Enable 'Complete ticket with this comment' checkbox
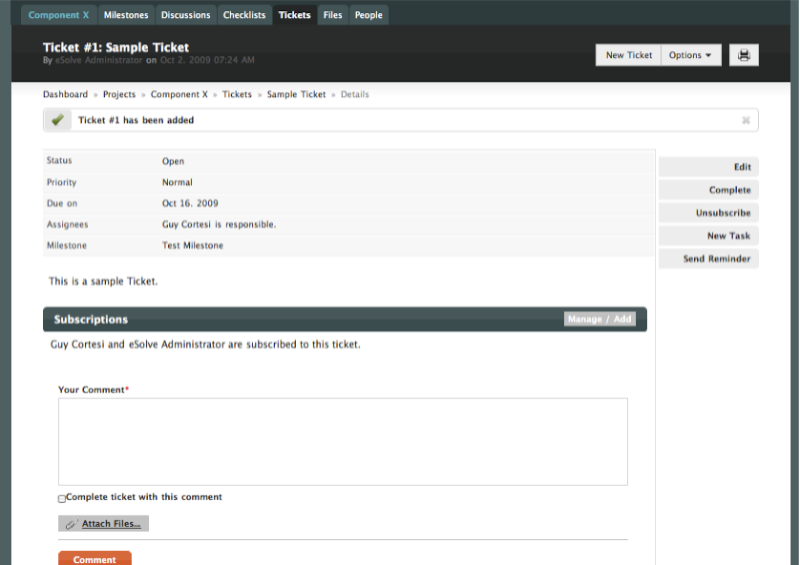Image resolution: width=800 pixels, height=565 pixels. [62, 499]
